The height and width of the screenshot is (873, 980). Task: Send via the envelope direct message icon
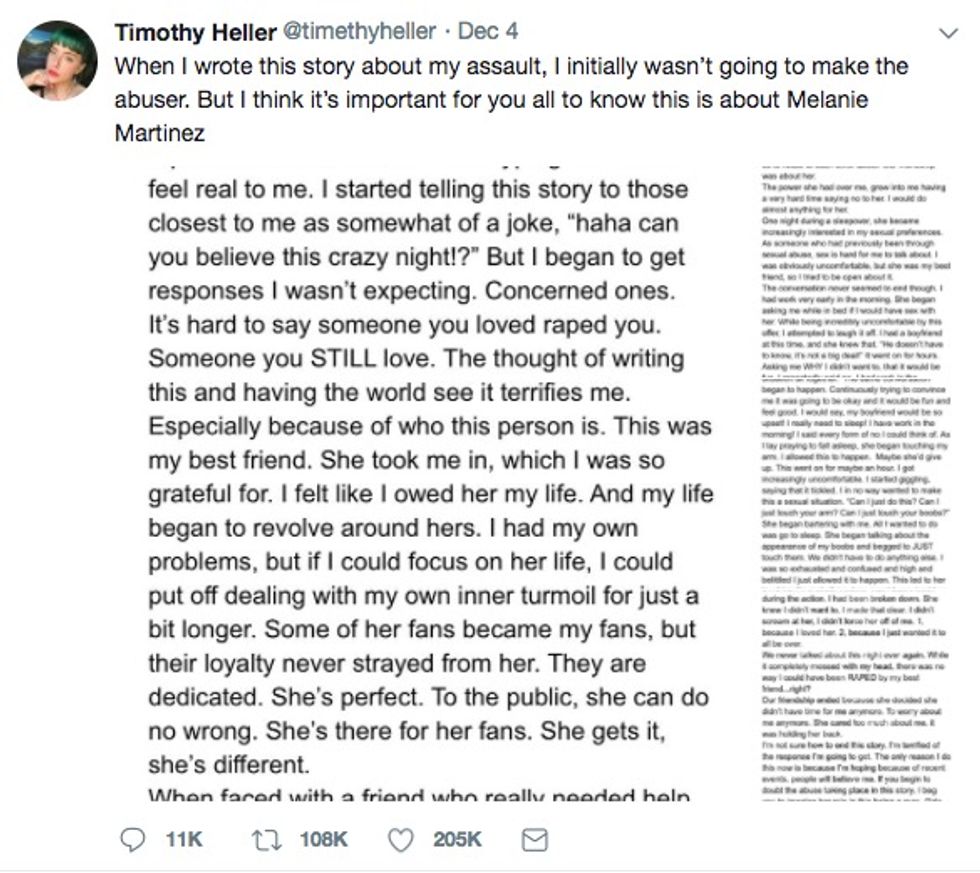click(x=535, y=840)
